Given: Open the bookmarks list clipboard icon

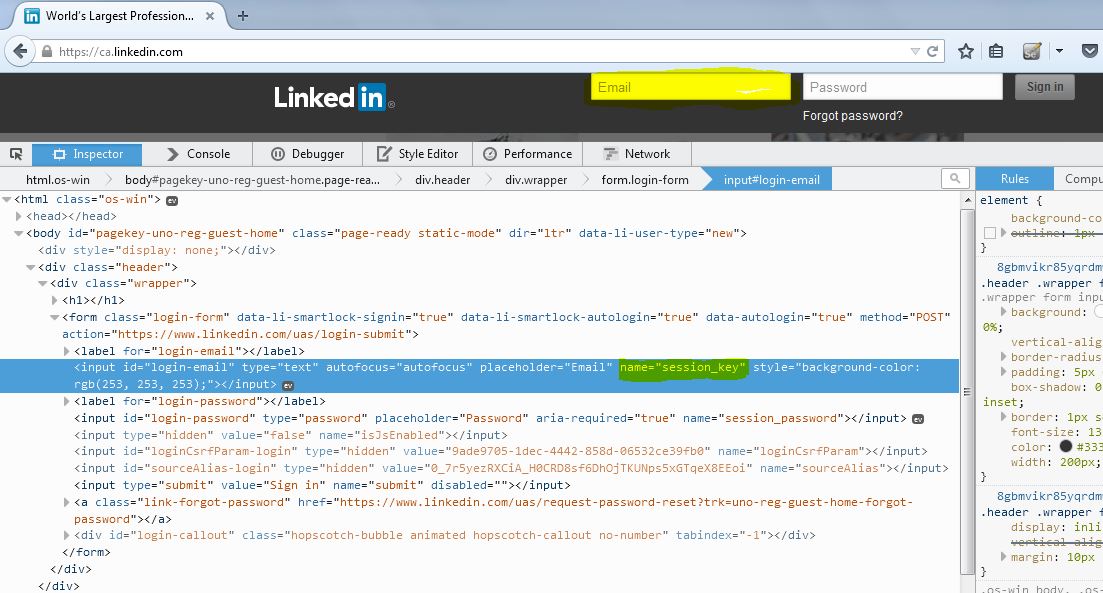Looking at the screenshot, I should (x=996, y=50).
